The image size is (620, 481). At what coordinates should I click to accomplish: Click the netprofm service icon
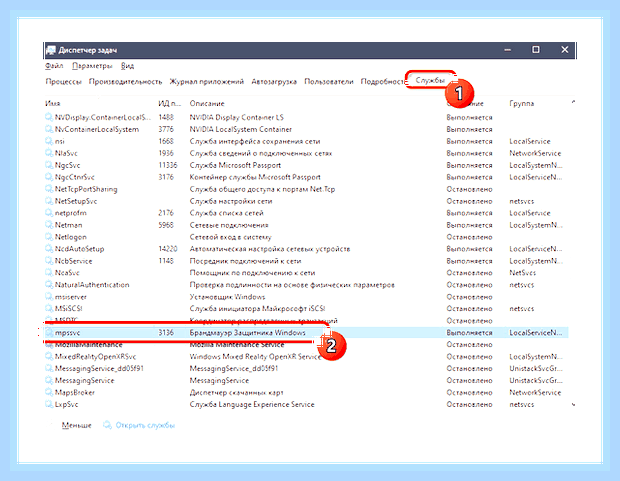point(49,213)
